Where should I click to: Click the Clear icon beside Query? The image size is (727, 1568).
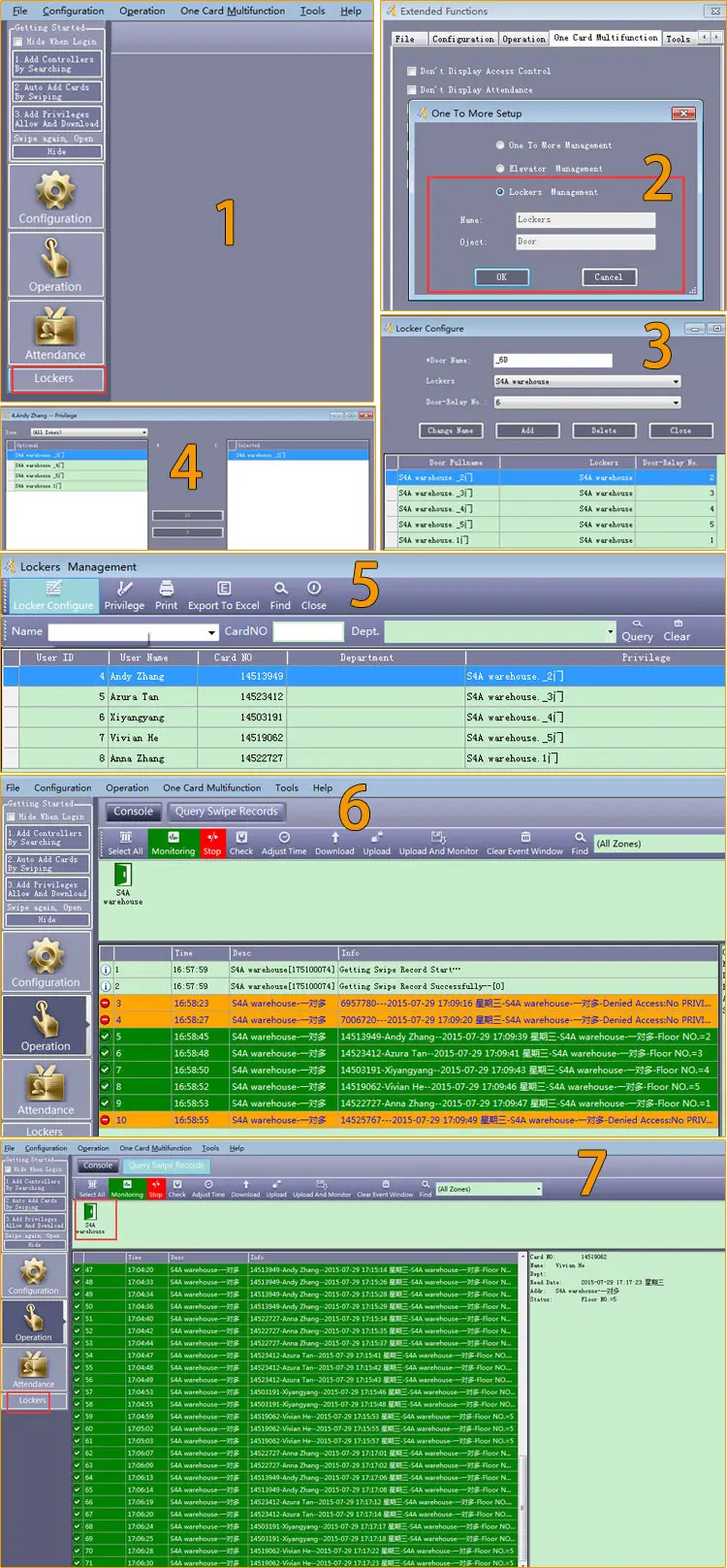click(678, 624)
